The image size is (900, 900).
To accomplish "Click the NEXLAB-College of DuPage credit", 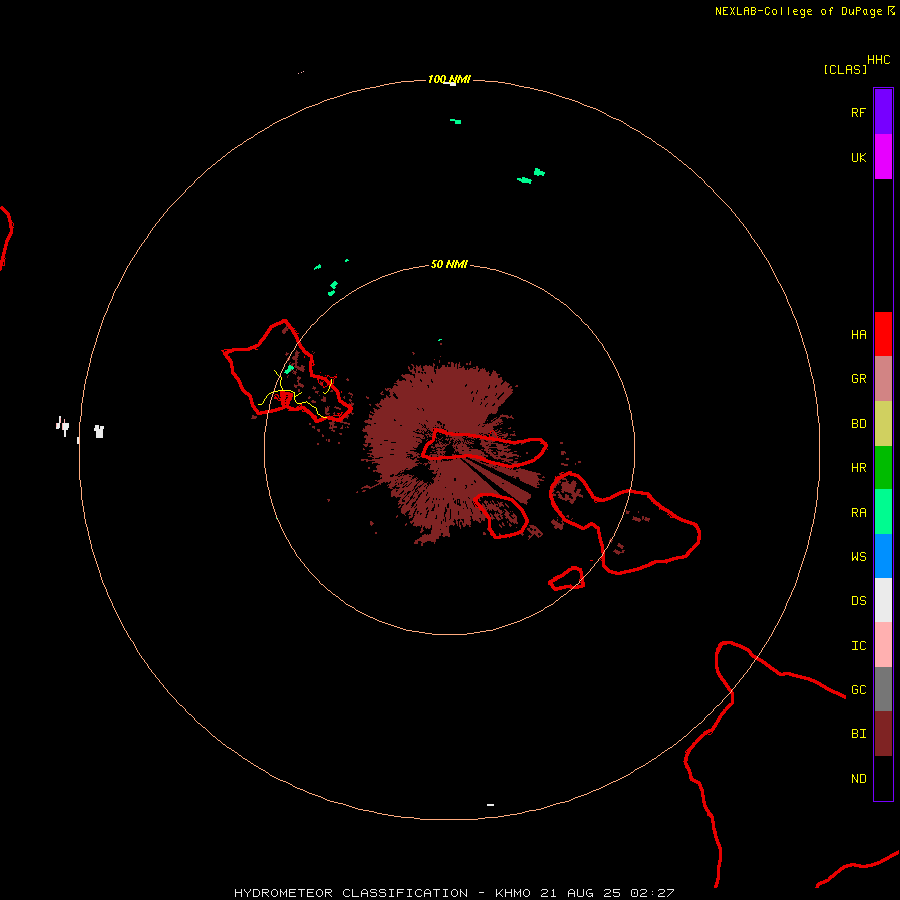I will pos(805,11).
